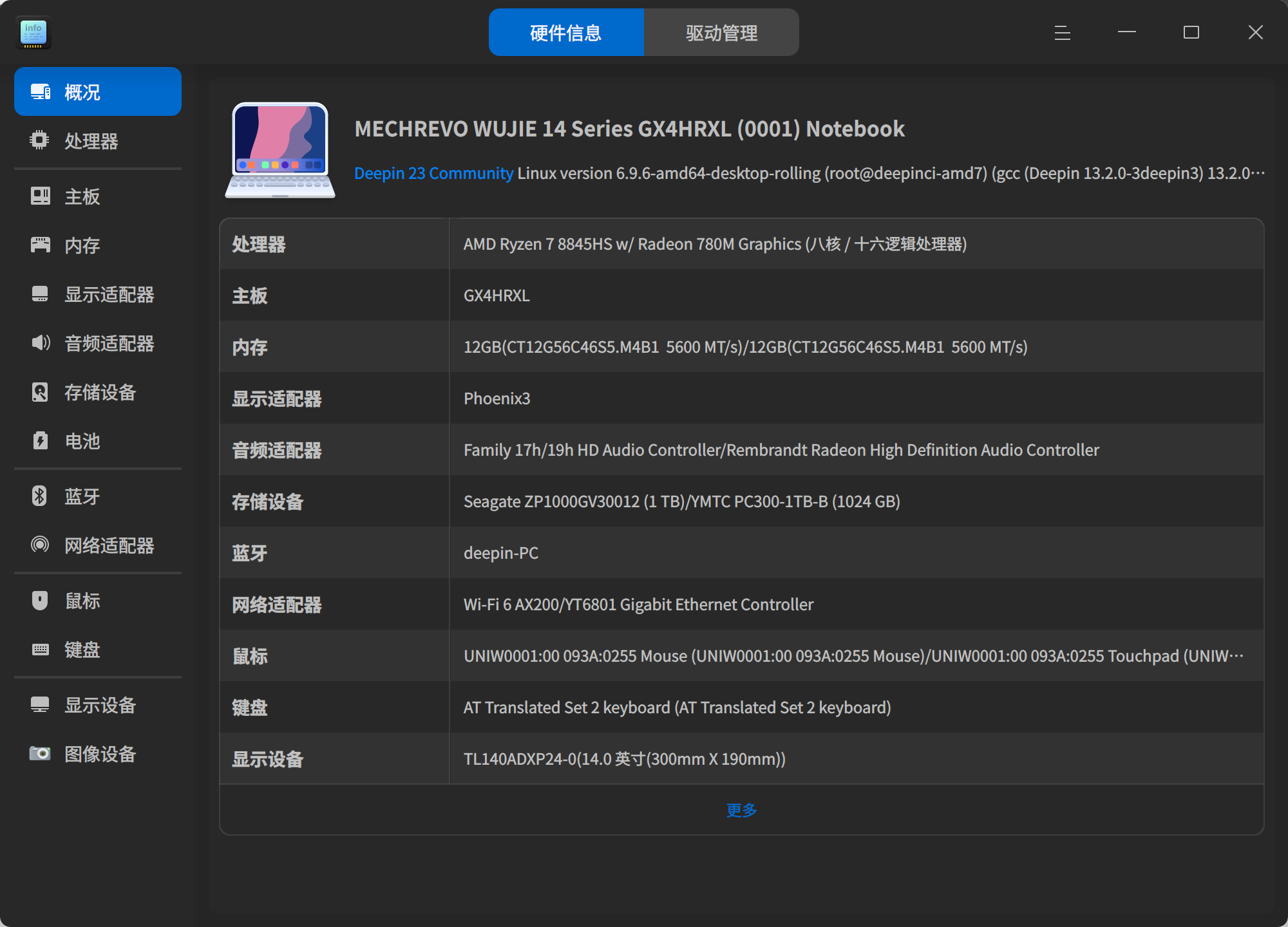
Task: Click the 存储设备 label cell in table
Action: pyautogui.click(x=334, y=501)
